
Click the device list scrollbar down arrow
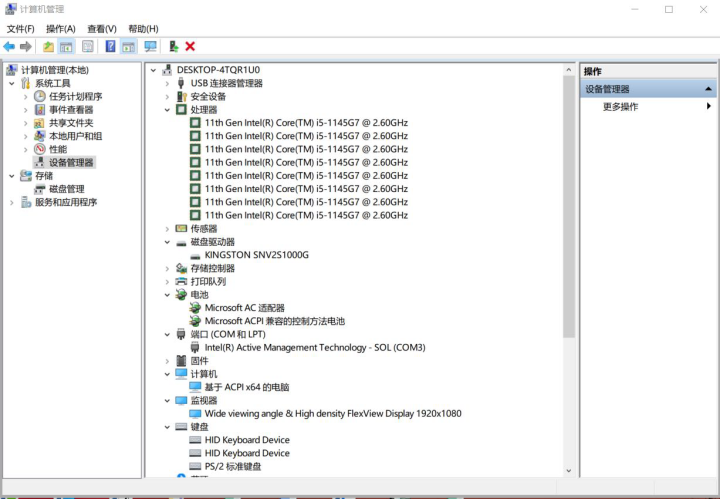[569, 471]
